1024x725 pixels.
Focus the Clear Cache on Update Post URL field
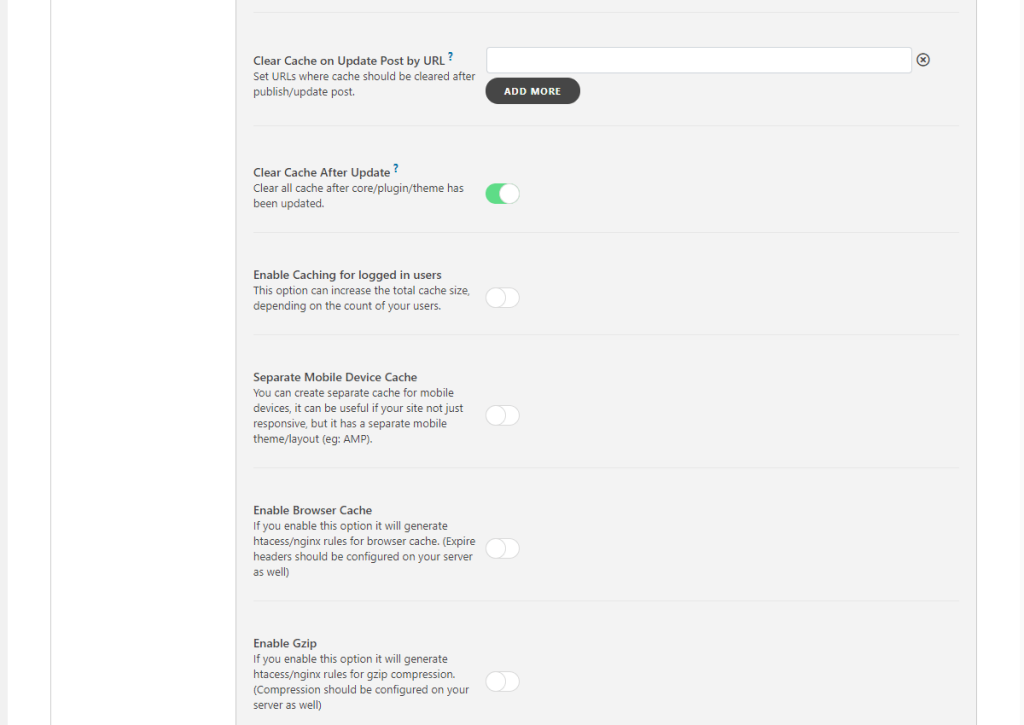click(699, 60)
